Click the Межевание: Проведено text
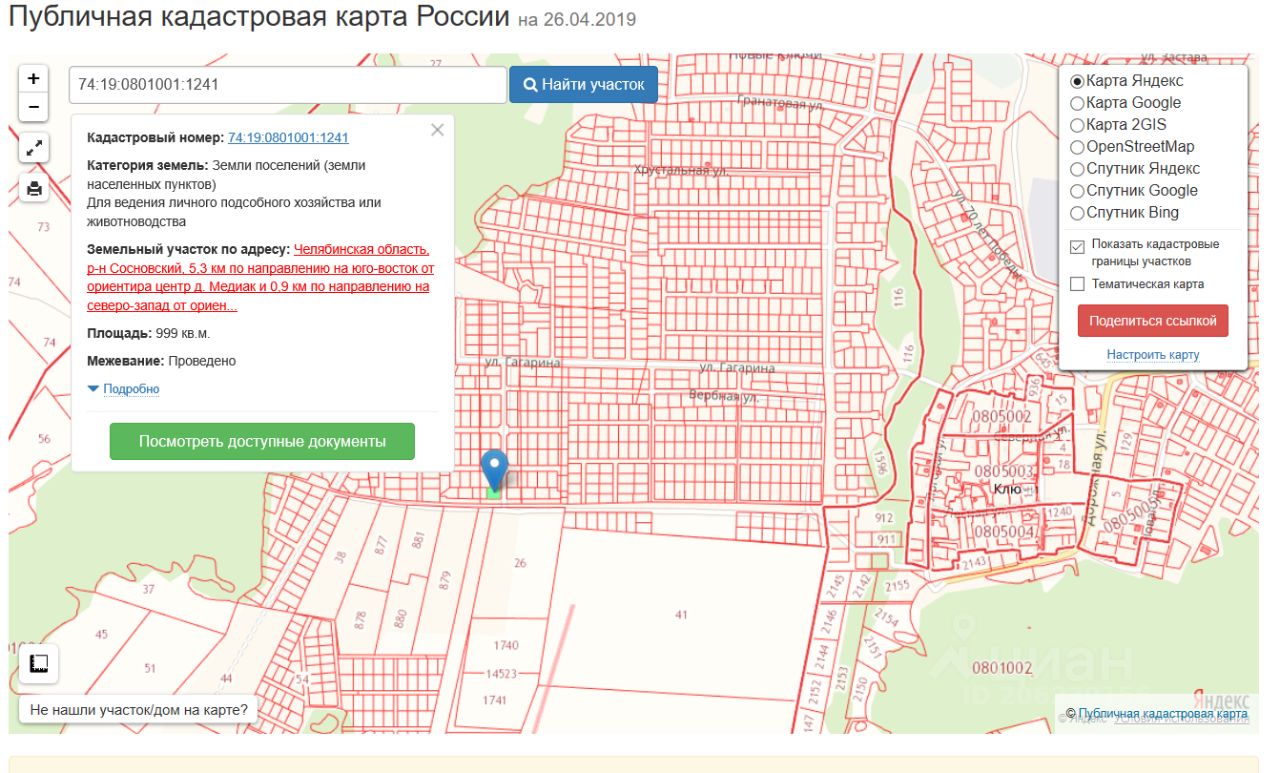Viewport: 1280px width, 773px height. [162, 361]
